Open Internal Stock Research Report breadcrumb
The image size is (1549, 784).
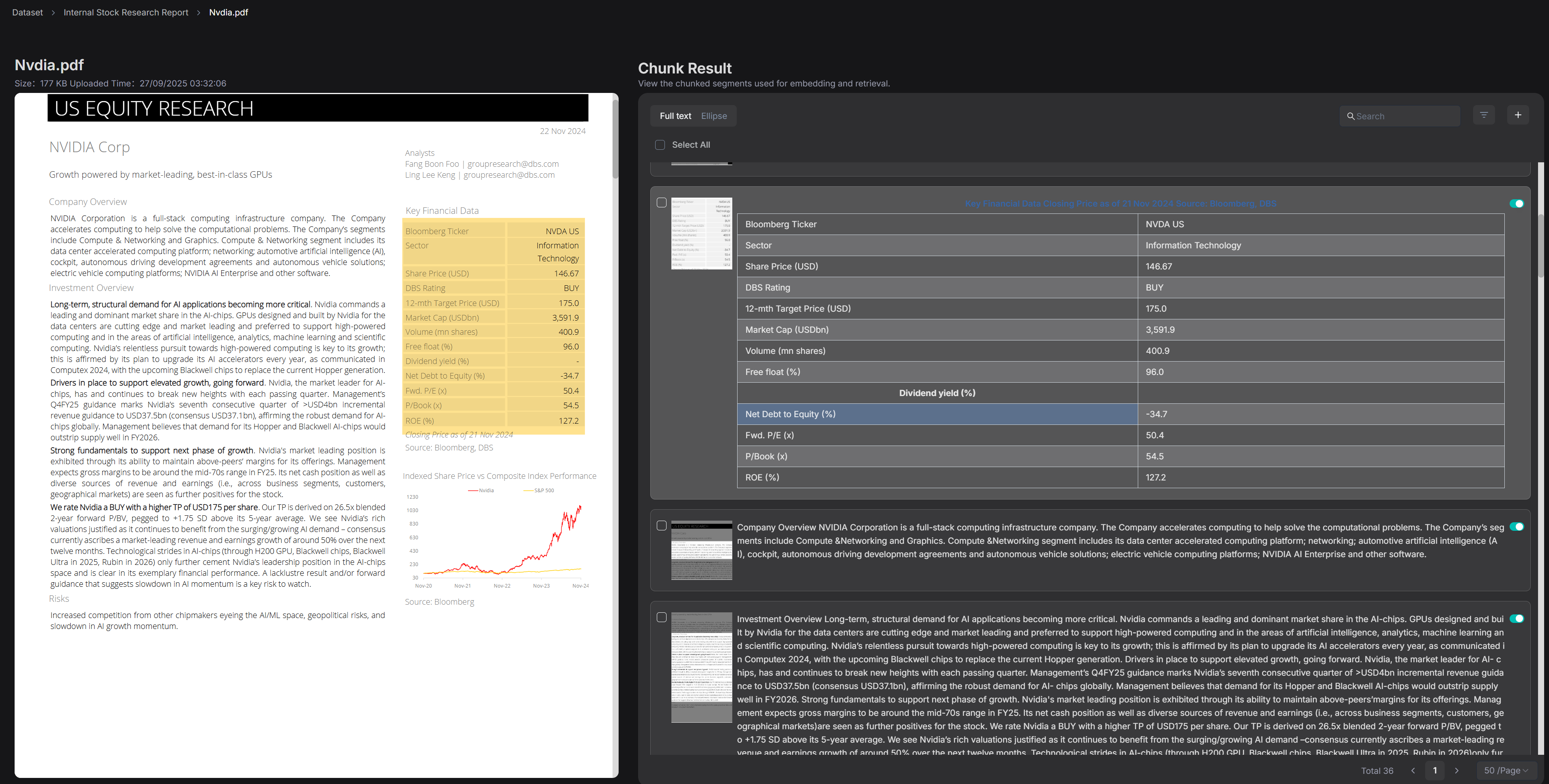point(126,13)
